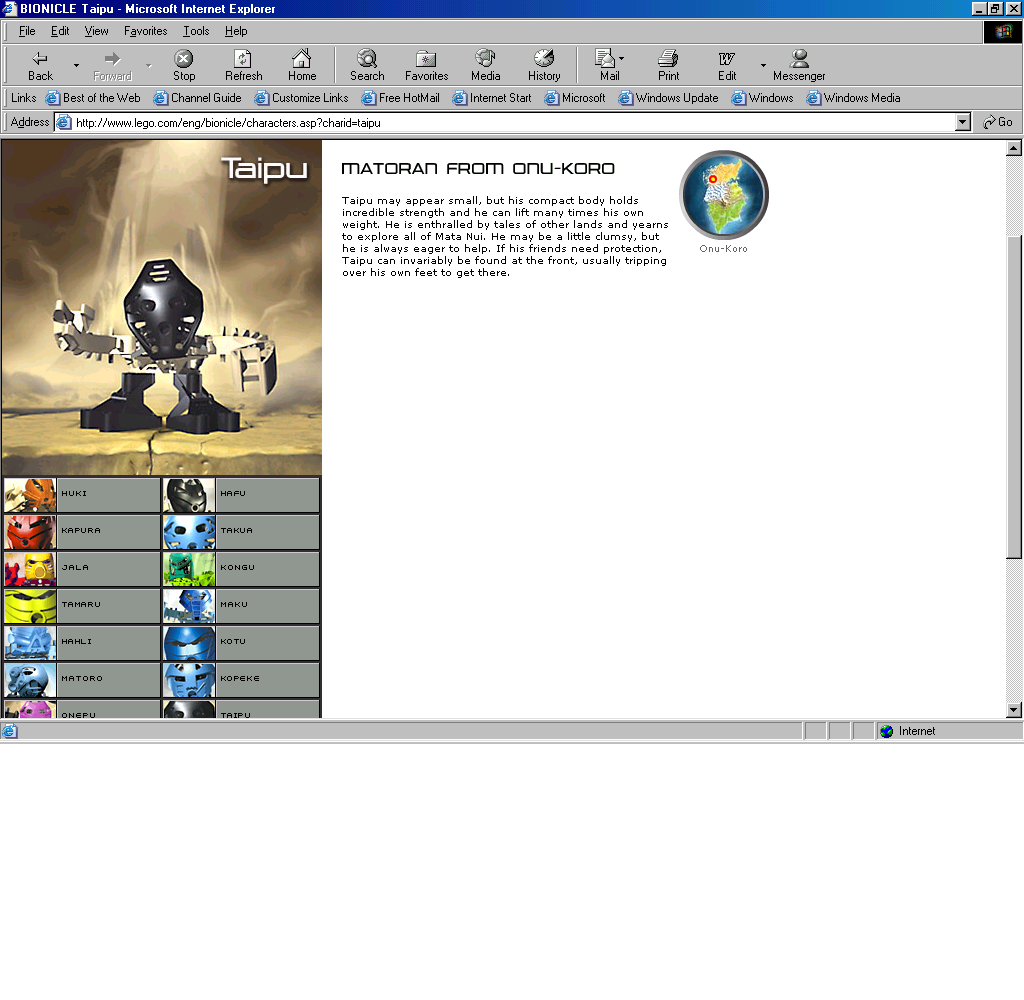Open the Favorites pane
The image size is (1024, 1000).
pyautogui.click(x=426, y=66)
